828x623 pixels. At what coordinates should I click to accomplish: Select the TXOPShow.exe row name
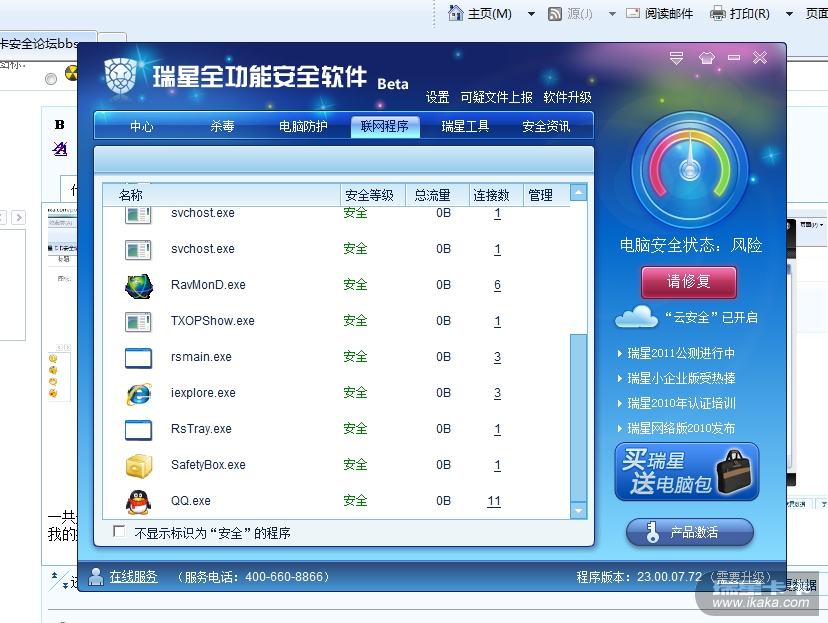[213, 321]
